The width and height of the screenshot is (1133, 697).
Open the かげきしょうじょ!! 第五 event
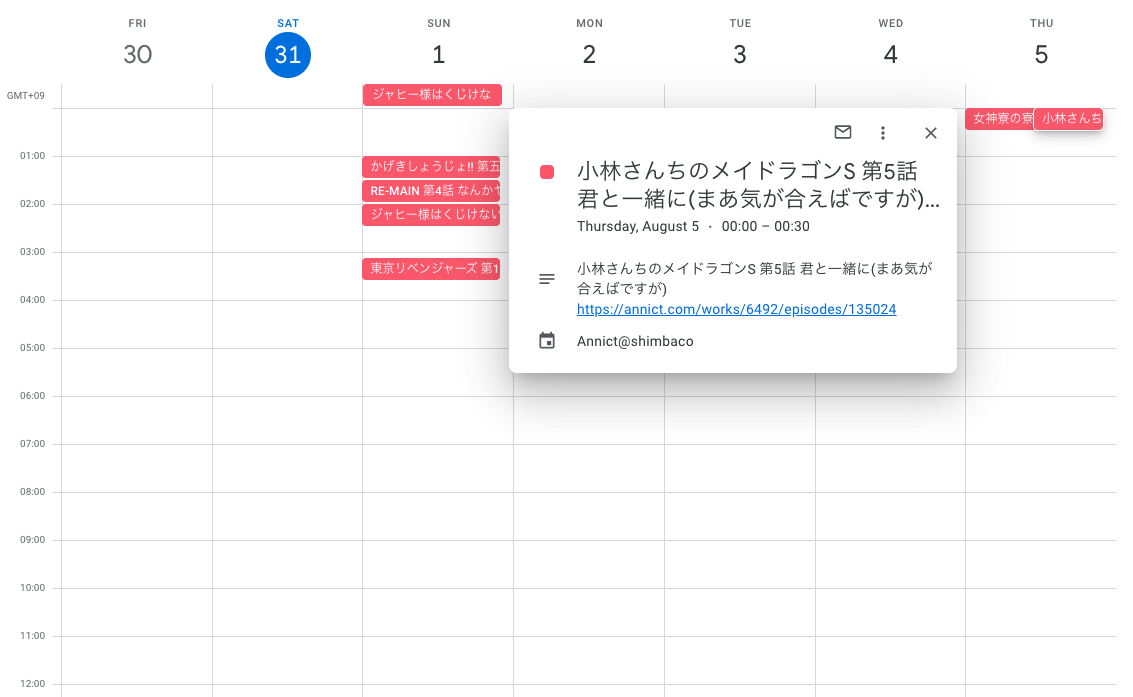coord(431,166)
